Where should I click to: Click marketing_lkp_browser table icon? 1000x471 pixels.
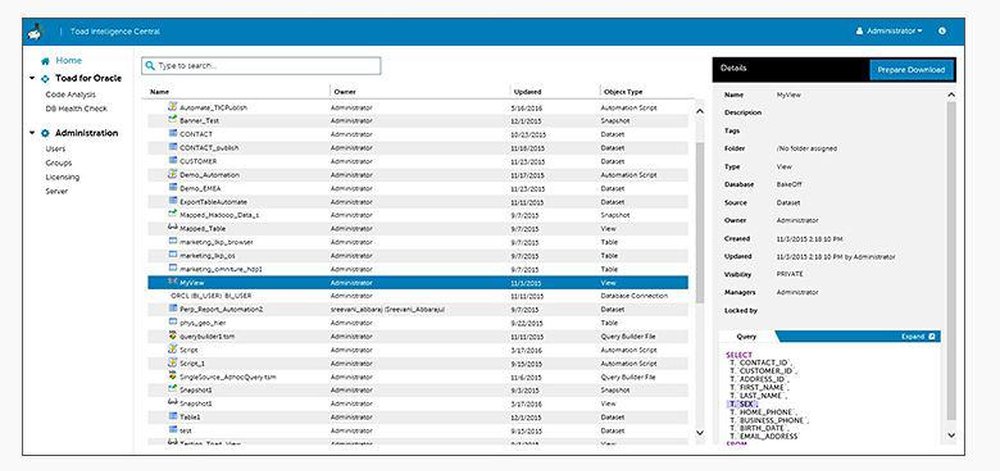click(172, 242)
